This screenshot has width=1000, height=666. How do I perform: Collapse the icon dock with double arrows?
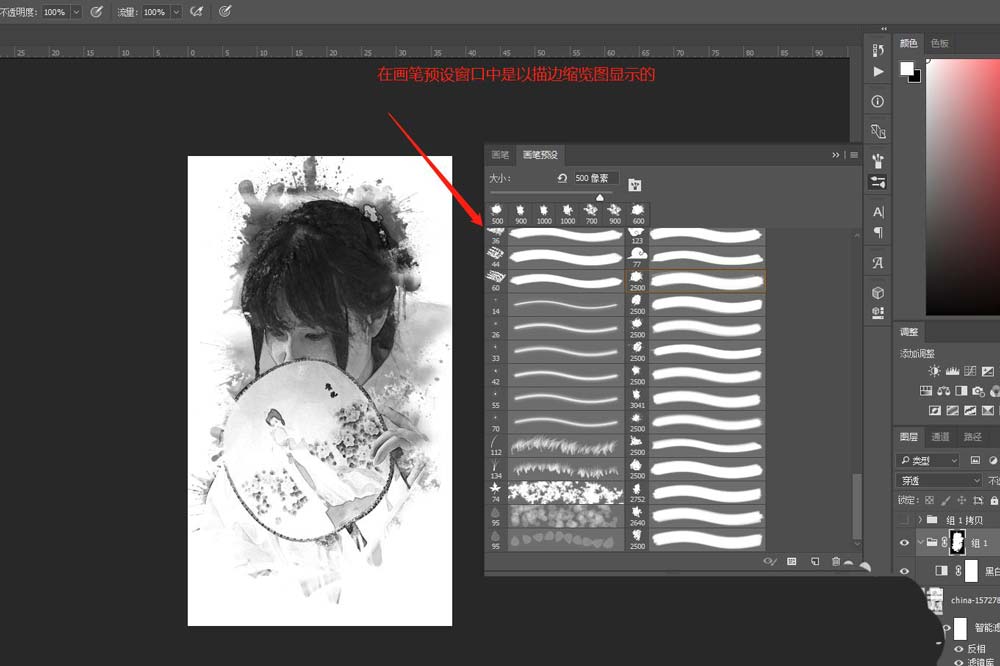[884, 29]
